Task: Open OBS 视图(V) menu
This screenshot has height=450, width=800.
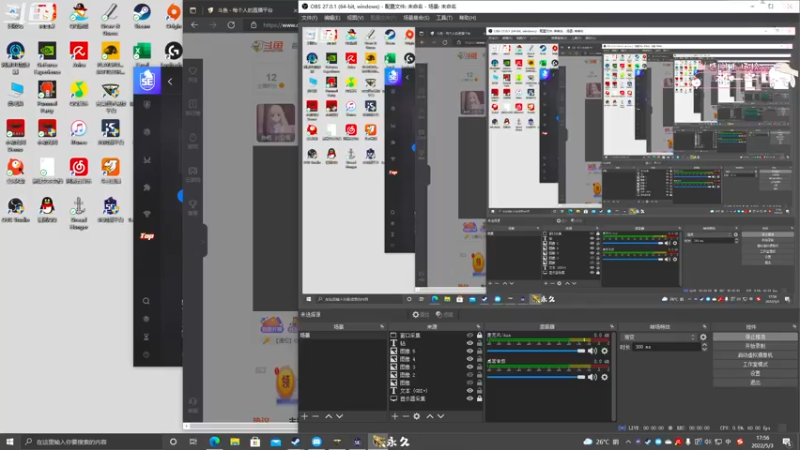Action: tap(355, 18)
